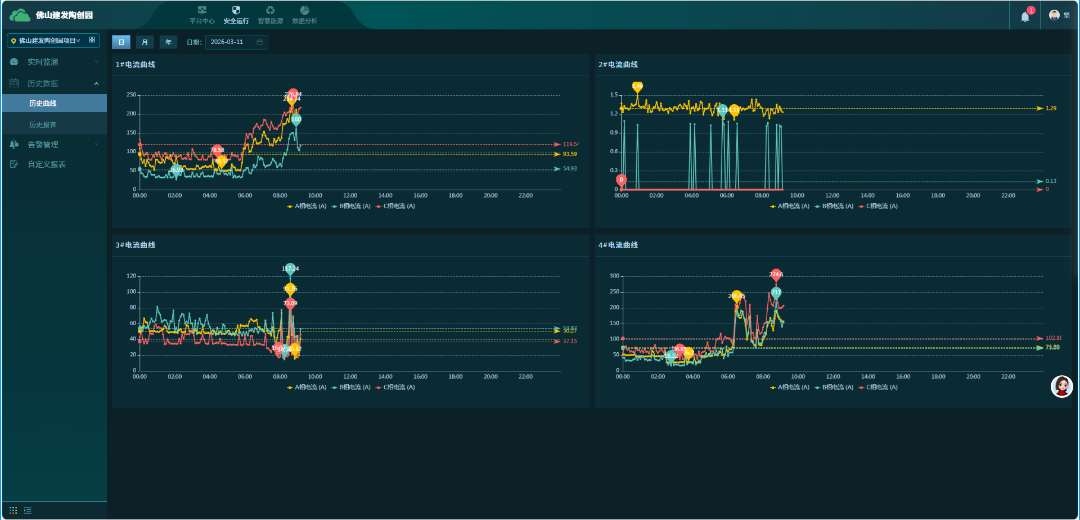
Task: Open 自定义报表 from the sidebar
Action: point(46,164)
